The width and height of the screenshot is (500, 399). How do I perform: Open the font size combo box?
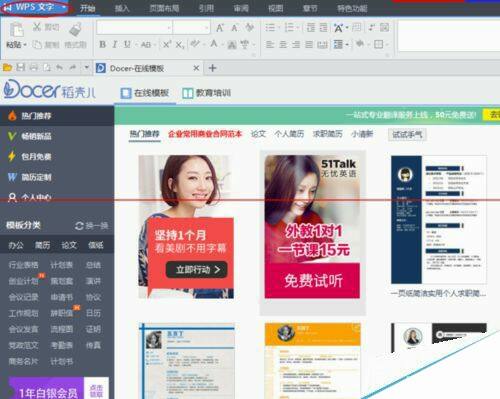[x=191, y=28]
